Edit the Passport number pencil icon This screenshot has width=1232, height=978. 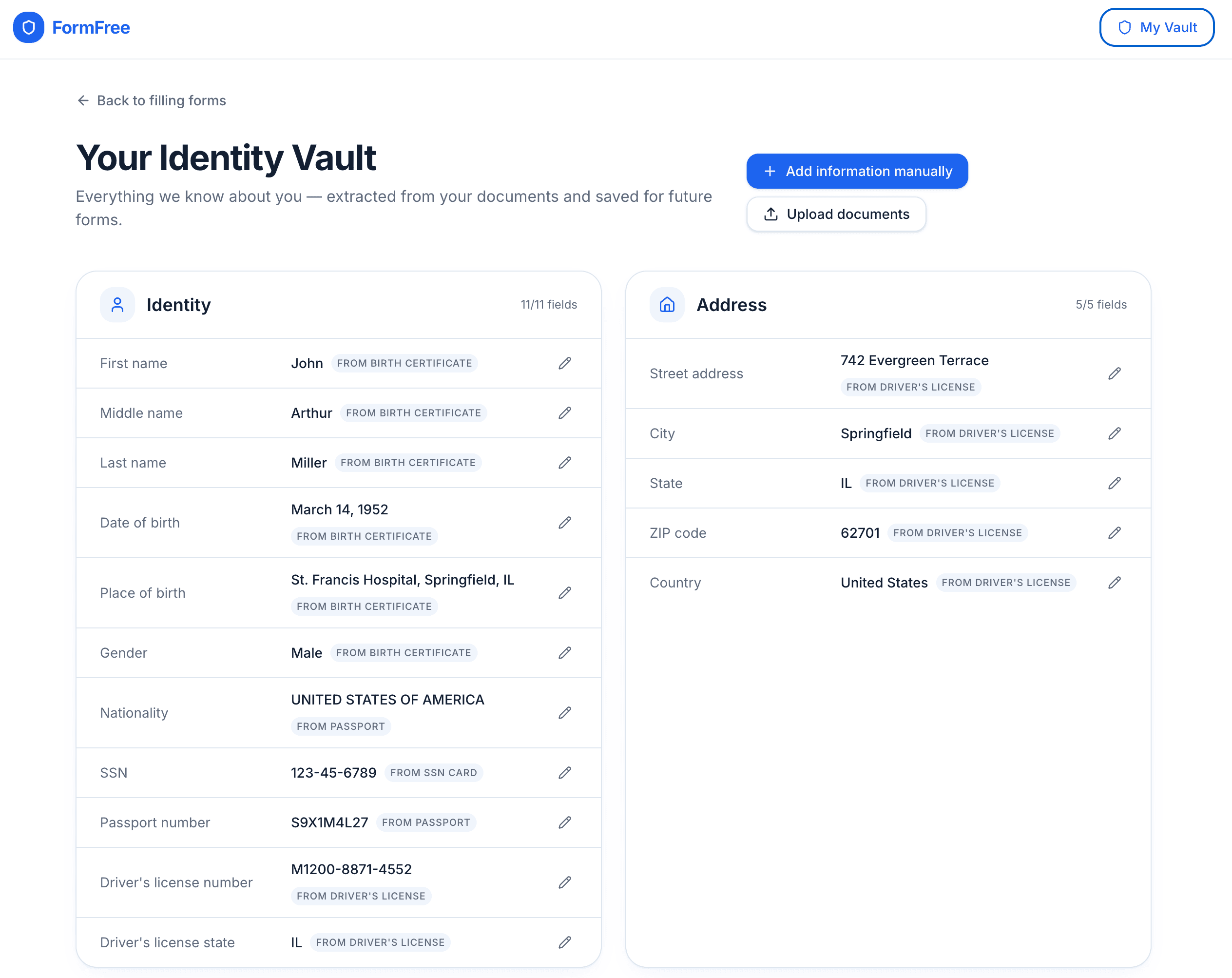click(x=564, y=822)
